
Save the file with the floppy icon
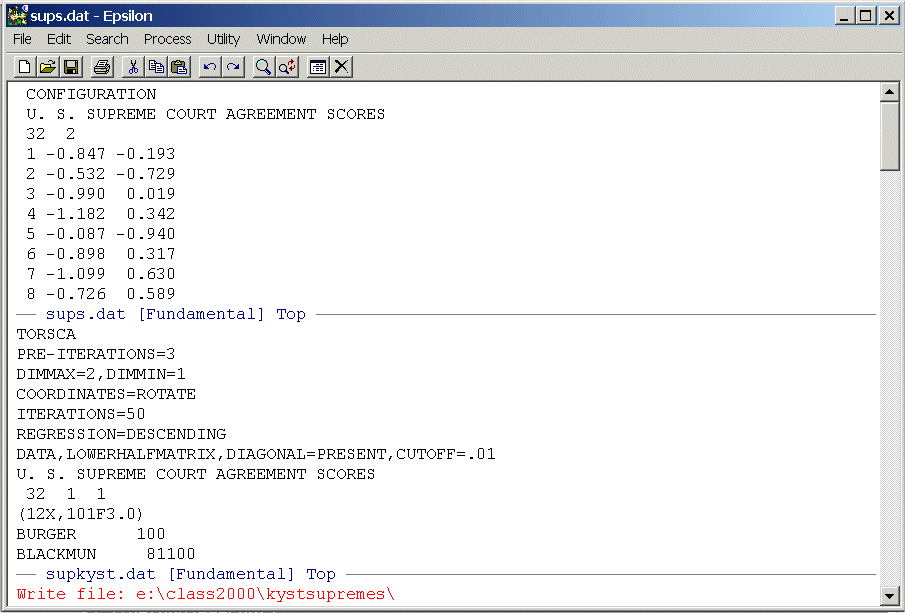coord(70,67)
